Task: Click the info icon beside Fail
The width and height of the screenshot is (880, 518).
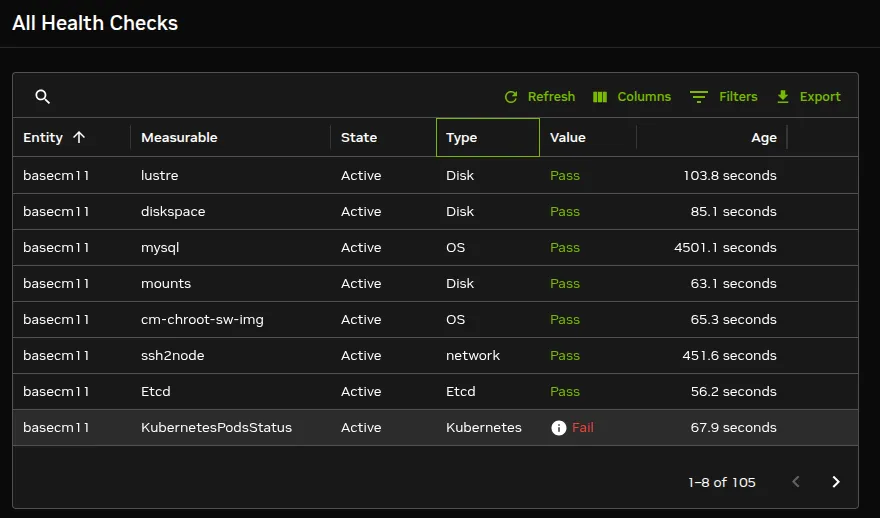Action: coord(558,428)
